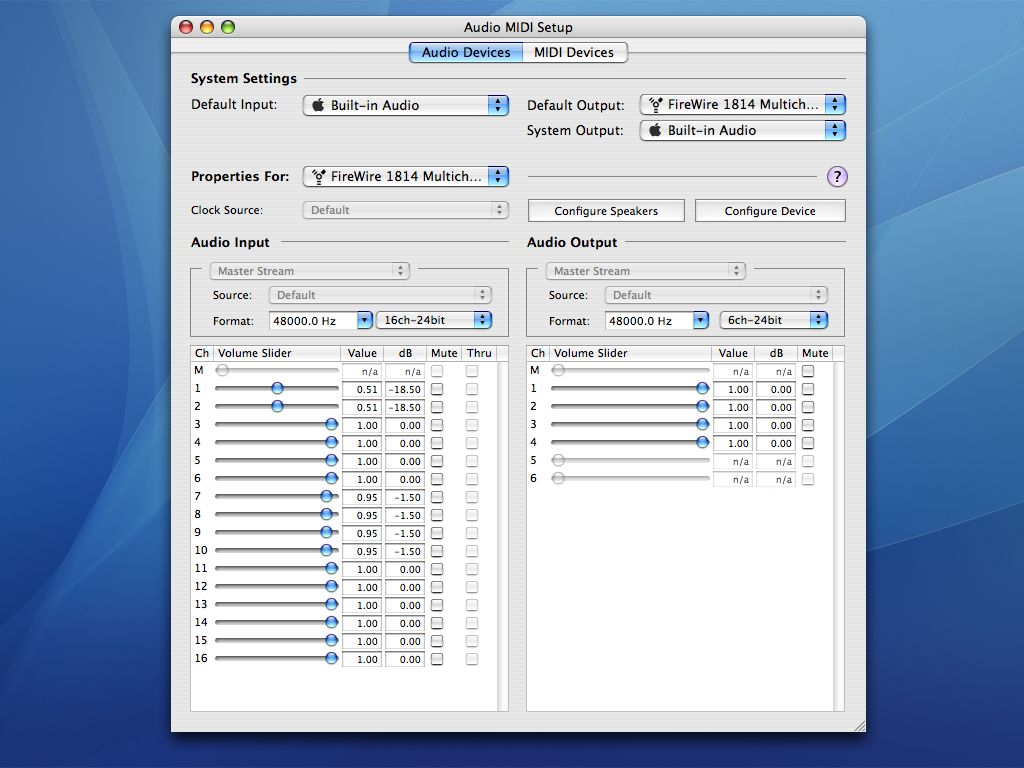Click the input channel 9 Value field

click(x=362, y=534)
